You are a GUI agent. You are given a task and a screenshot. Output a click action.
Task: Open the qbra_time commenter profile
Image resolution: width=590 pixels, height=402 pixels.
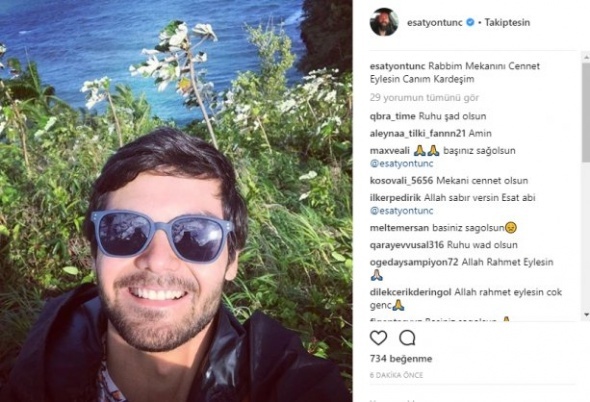click(x=392, y=116)
